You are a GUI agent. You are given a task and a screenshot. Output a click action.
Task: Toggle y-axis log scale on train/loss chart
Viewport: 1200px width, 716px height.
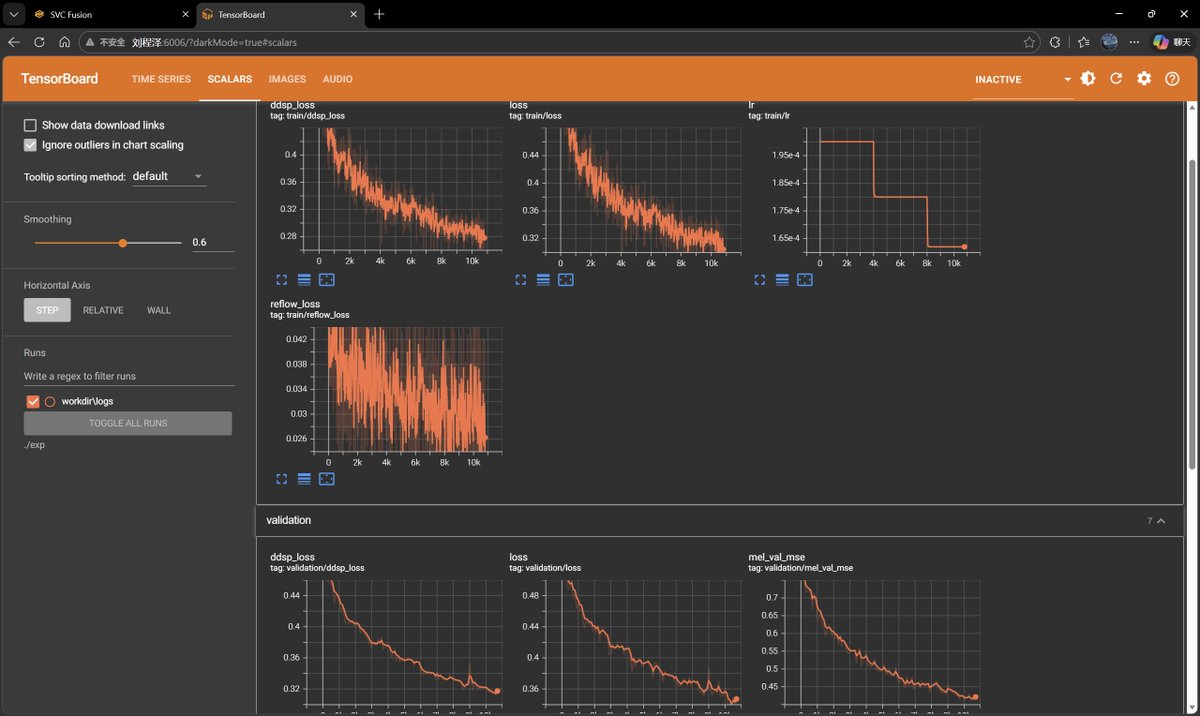coord(543,280)
